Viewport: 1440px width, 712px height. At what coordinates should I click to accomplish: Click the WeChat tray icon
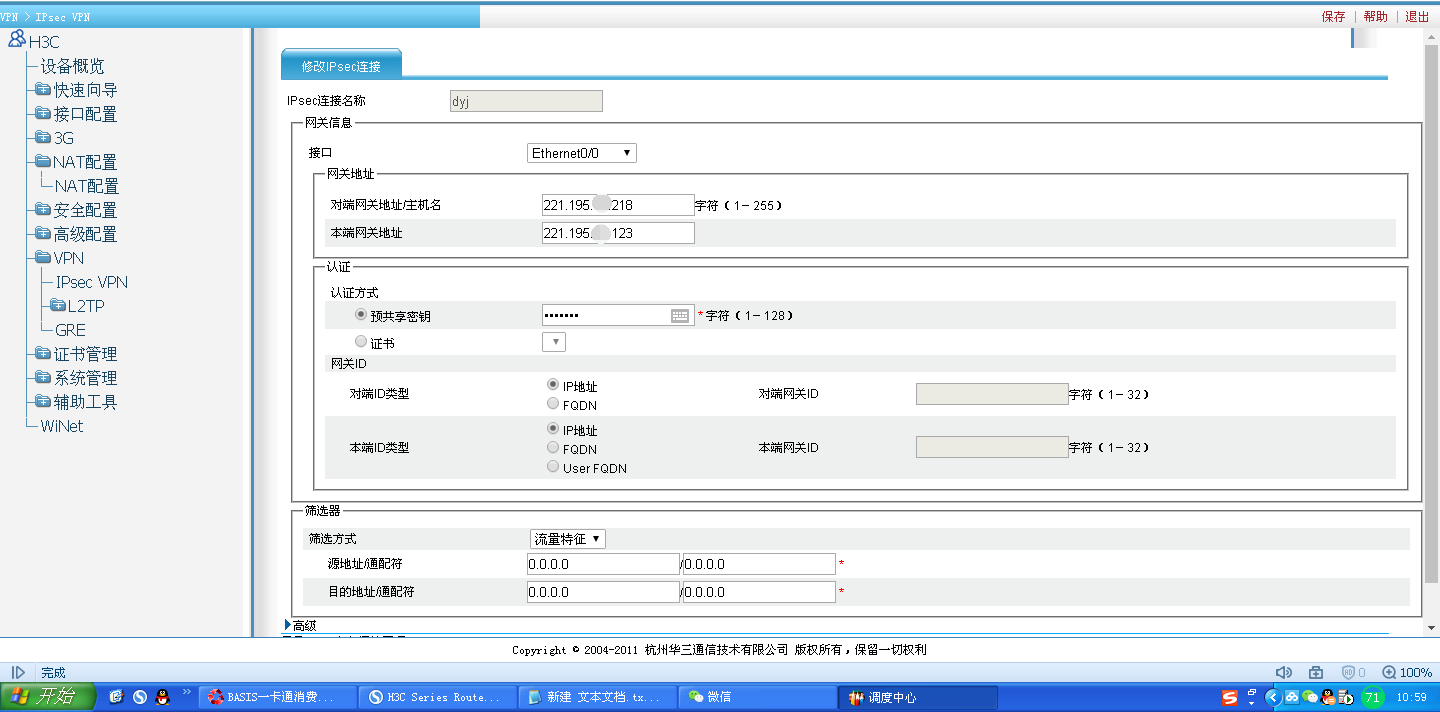1310,697
